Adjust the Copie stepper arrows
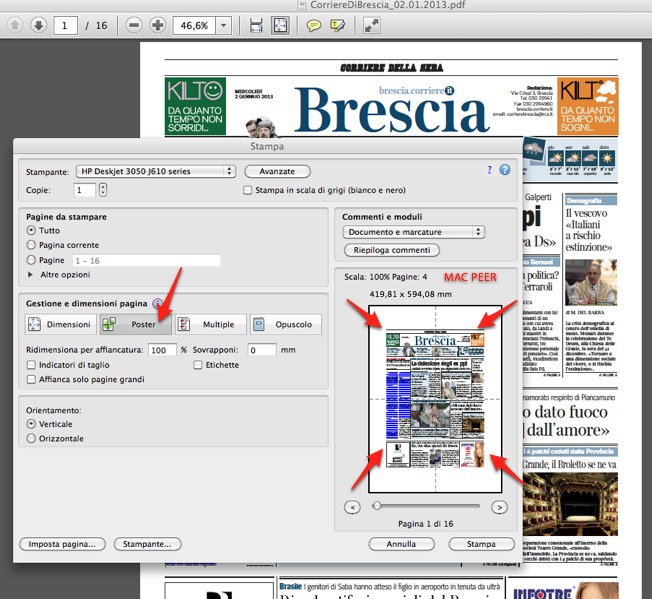 [x=103, y=190]
